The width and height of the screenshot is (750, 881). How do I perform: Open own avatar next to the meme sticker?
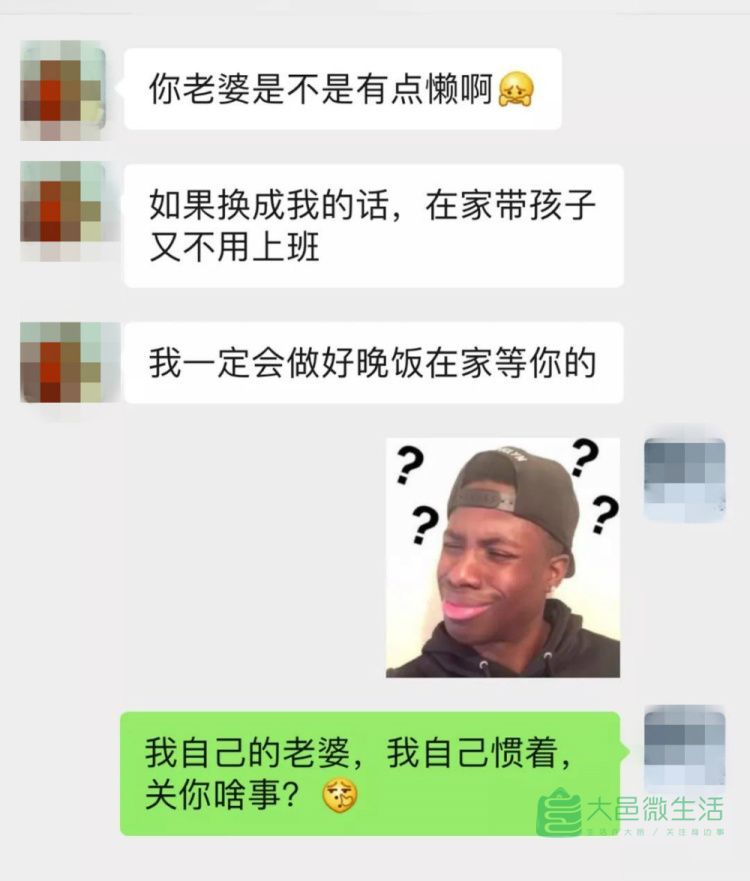coord(684,480)
